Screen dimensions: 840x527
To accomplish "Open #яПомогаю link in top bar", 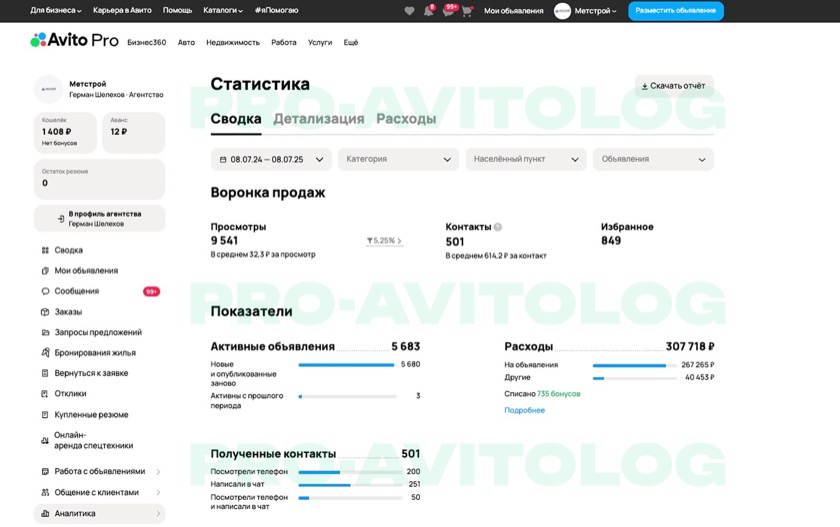I will point(276,10).
